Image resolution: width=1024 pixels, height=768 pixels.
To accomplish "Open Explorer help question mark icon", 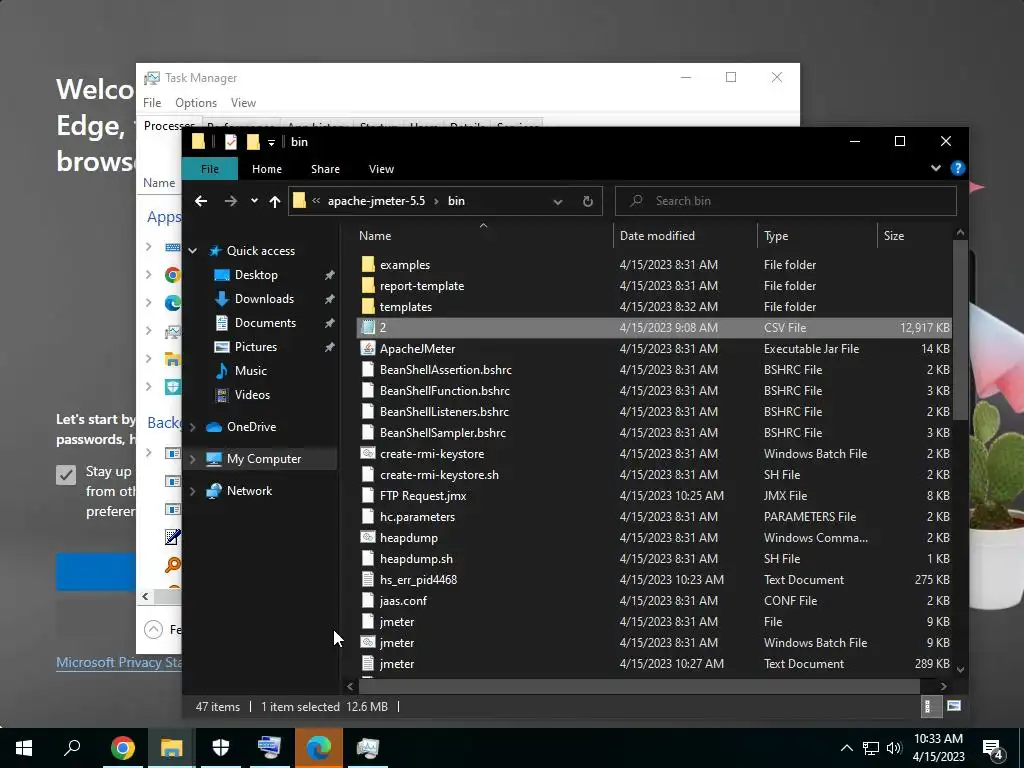I will click(x=957, y=168).
